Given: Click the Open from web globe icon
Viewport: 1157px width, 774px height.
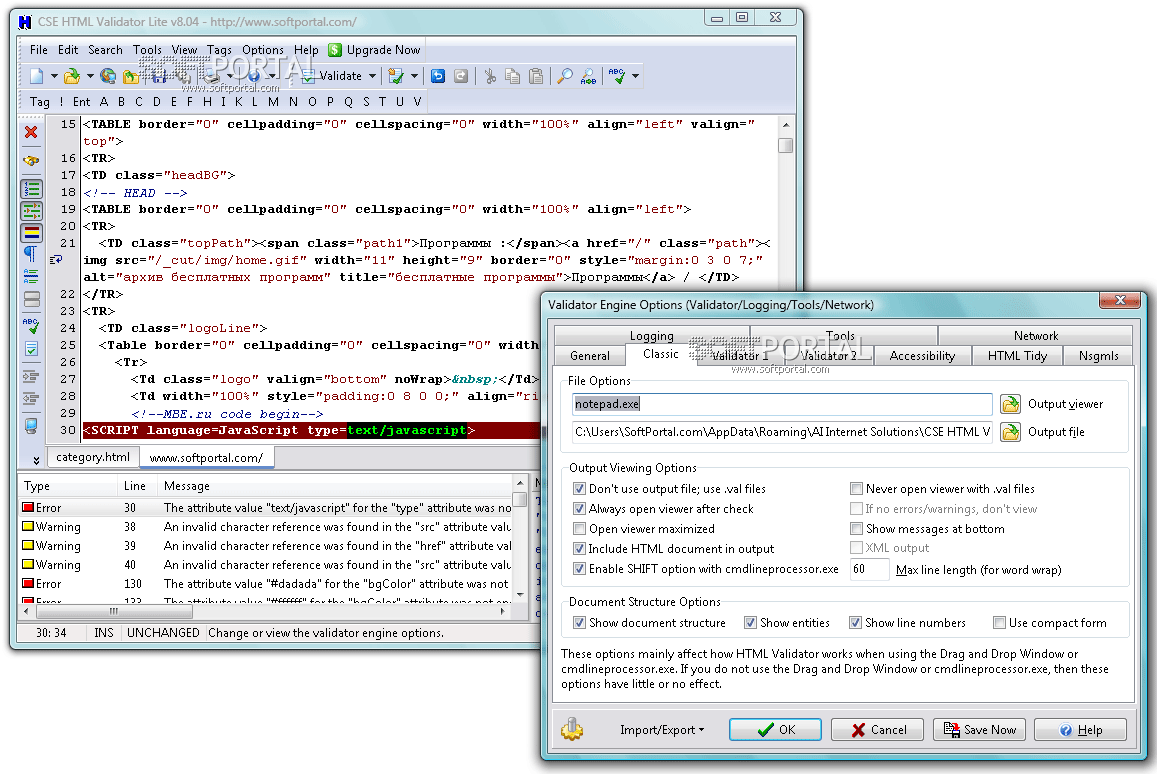Looking at the screenshot, I should click(x=108, y=76).
